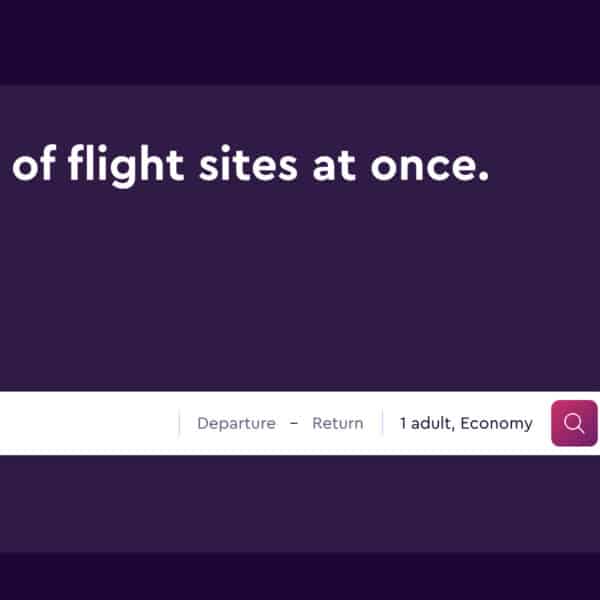600x600 pixels.
Task: Select the Return date field
Action: click(x=338, y=423)
